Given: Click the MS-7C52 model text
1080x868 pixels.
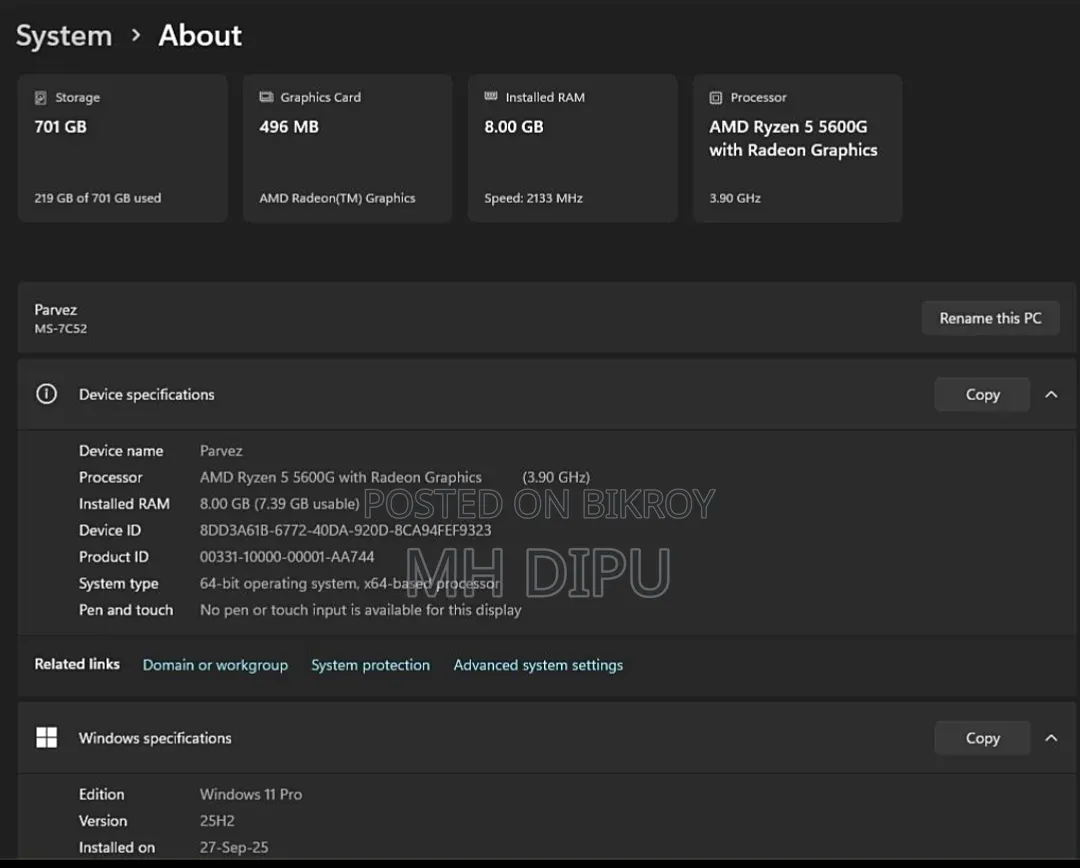Looking at the screenshot, I should 61,329.
